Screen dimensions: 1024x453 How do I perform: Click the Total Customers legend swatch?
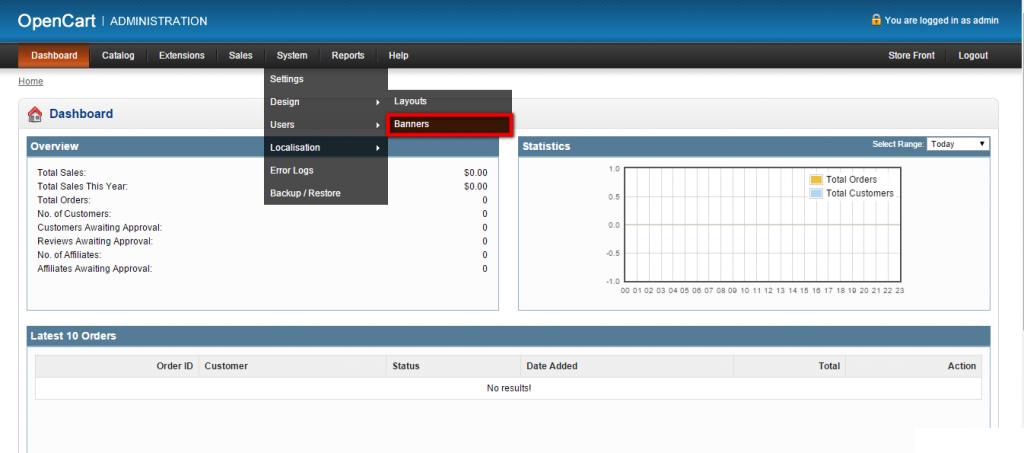[816, 193]
